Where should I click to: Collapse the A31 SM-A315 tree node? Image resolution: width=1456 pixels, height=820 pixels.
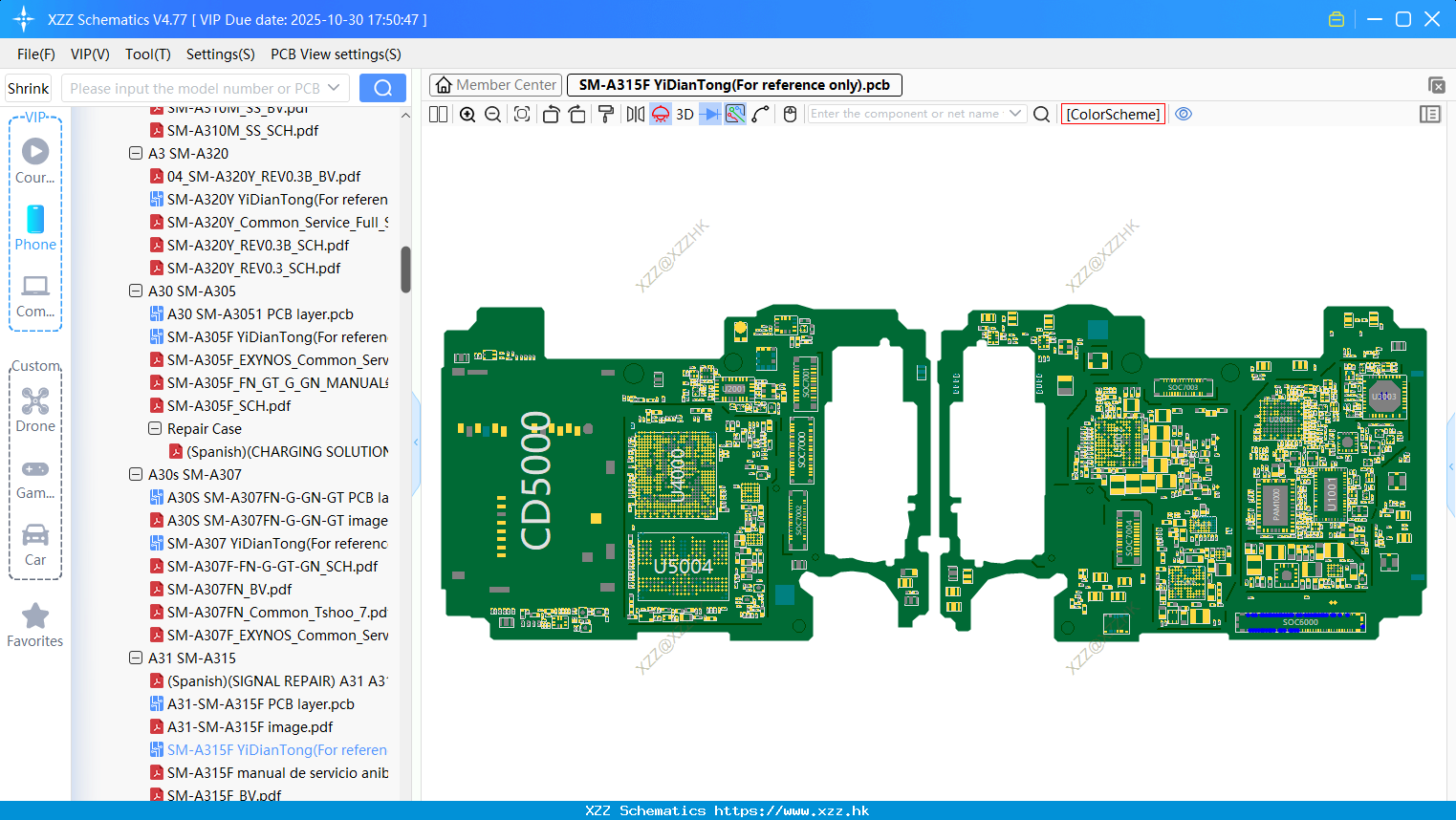136,658
